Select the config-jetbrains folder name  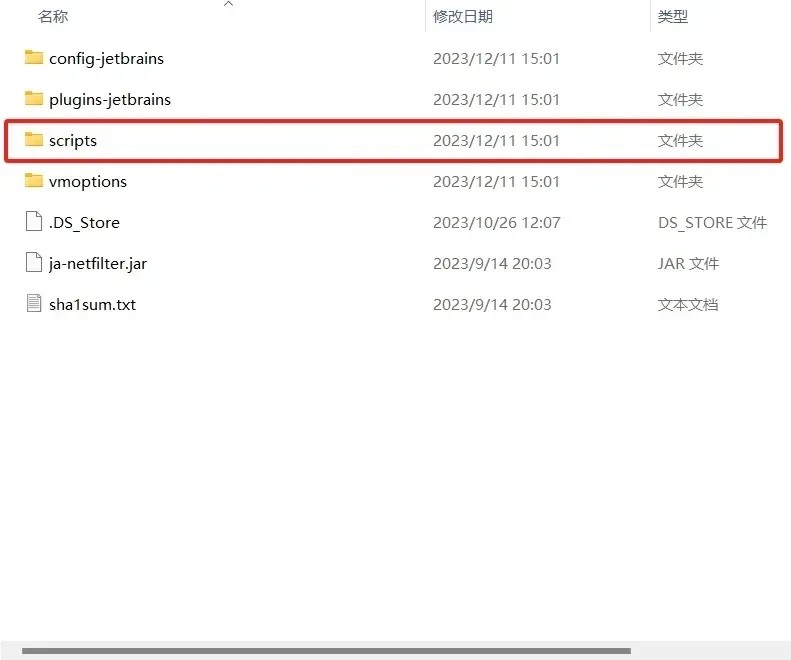(x=106, y=59)
